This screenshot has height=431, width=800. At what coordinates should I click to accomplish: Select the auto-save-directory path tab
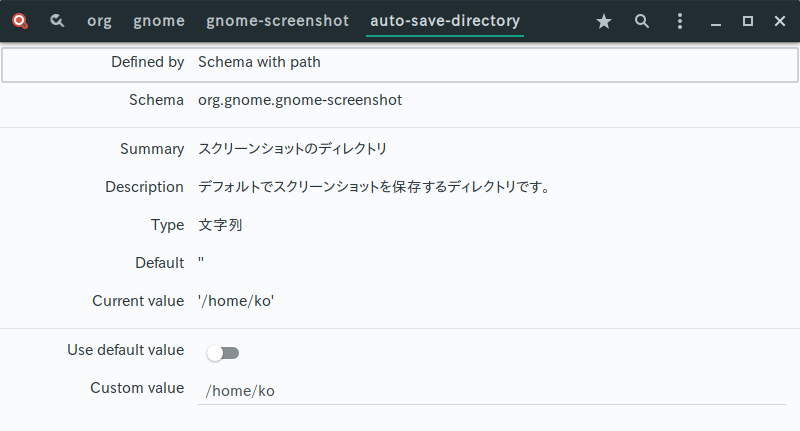point(445,21)
